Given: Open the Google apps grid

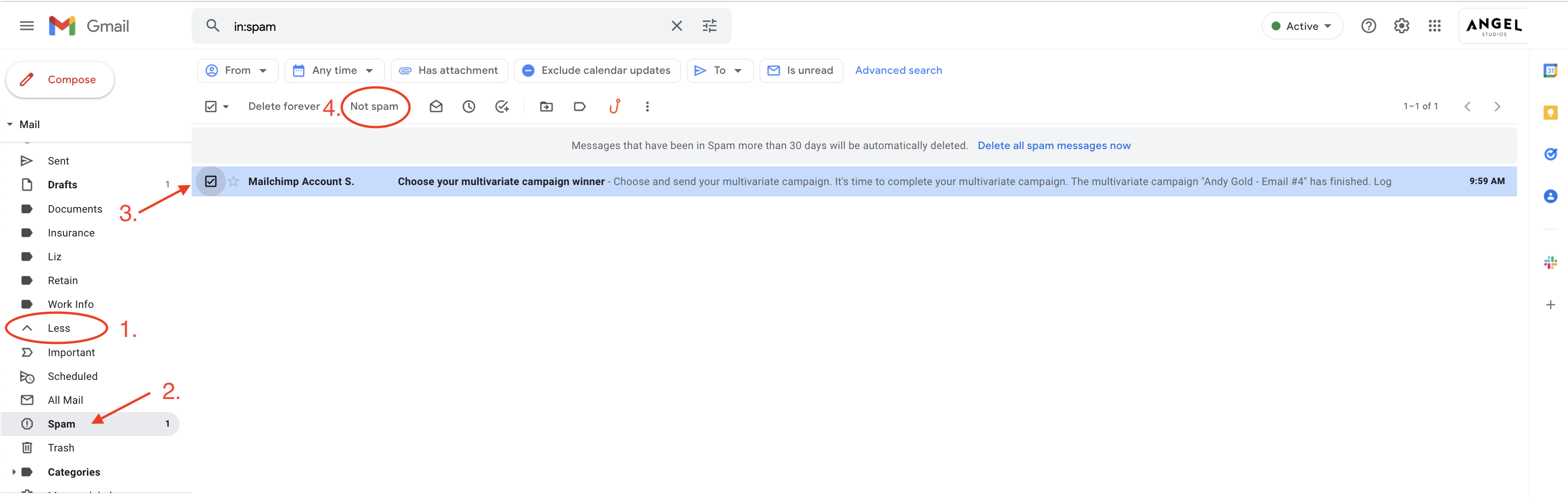Looking at the screenshot, I should tap(1434, 26).
